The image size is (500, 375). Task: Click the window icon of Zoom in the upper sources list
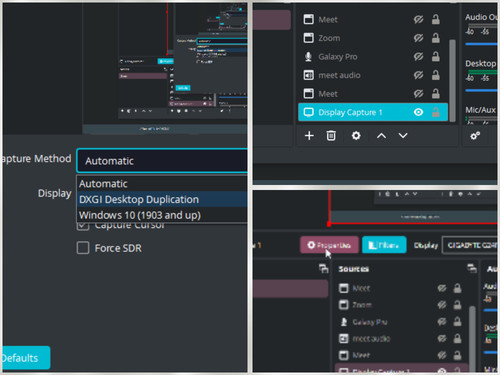coord(308,38)
